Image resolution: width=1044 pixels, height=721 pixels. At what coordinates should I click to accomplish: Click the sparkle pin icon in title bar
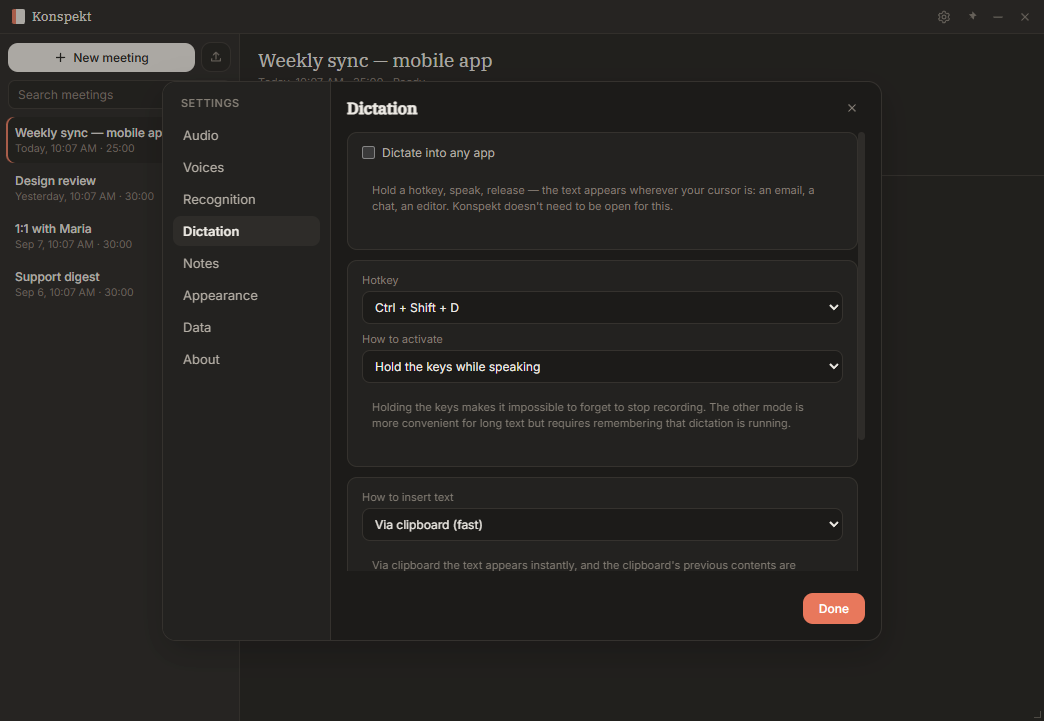coord(972,17)
